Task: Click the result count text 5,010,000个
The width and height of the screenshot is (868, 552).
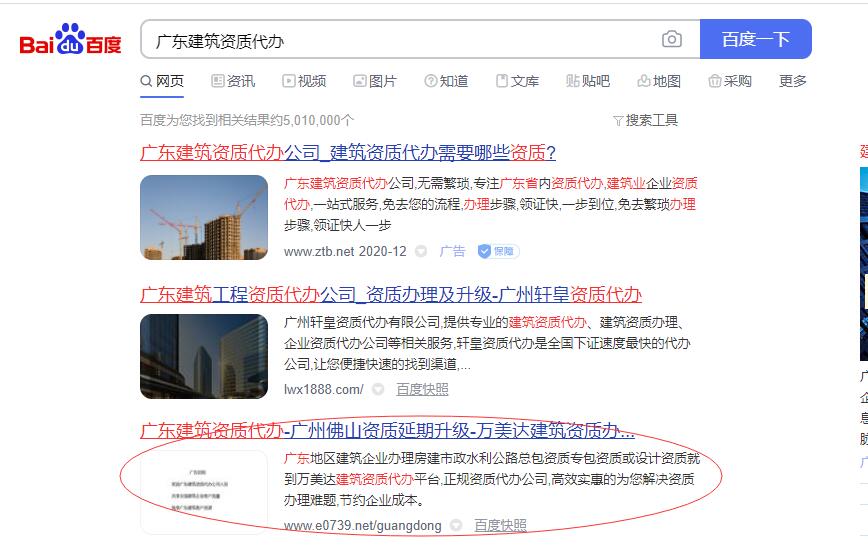Action: (318, 120)
